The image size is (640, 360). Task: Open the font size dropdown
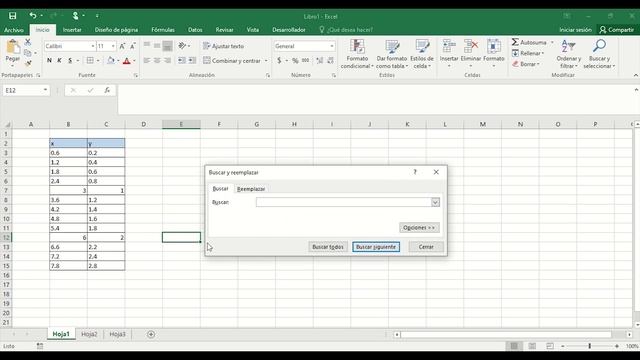tap(113, 46)
